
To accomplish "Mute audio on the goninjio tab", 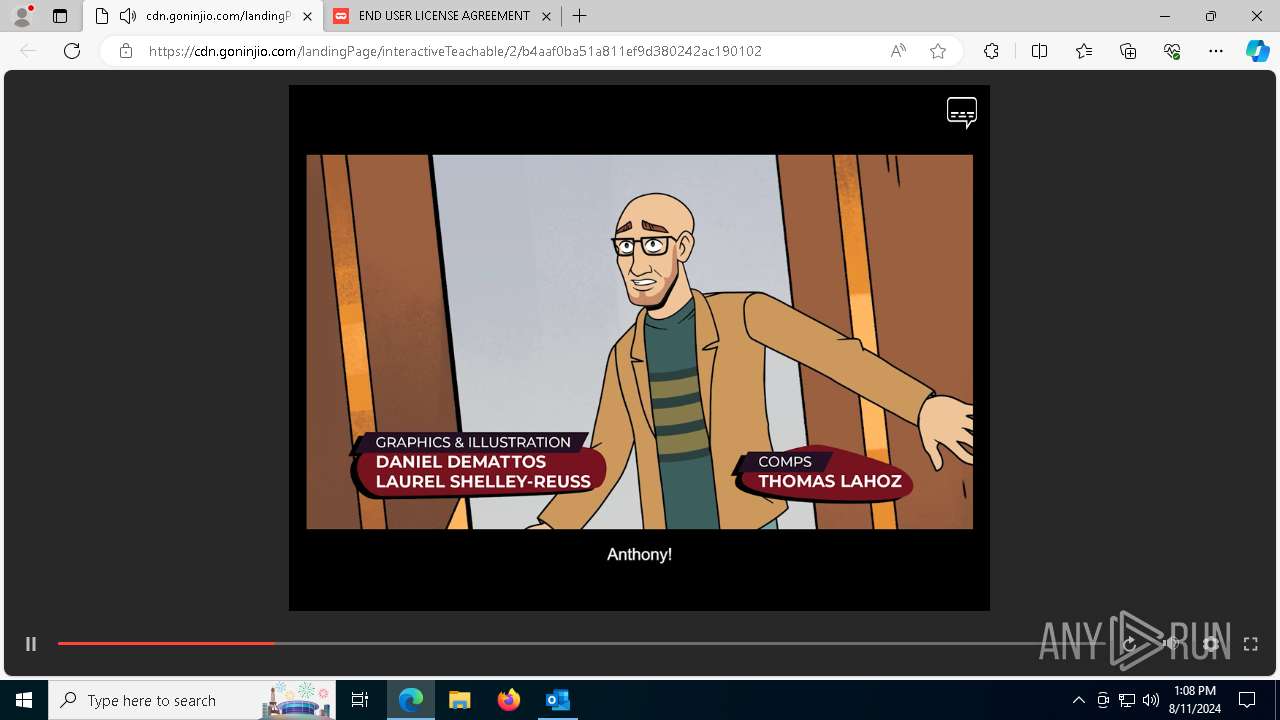I will pos(128,16).
